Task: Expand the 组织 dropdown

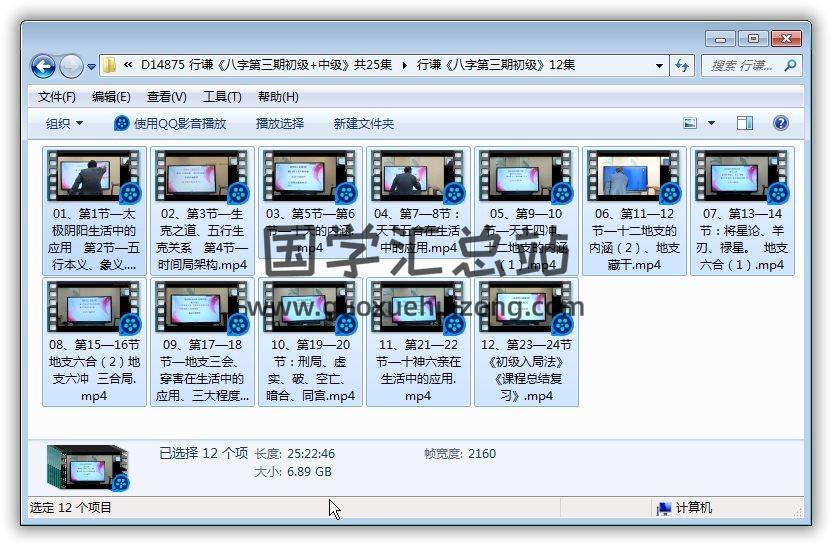Action: tap(64, 124)
